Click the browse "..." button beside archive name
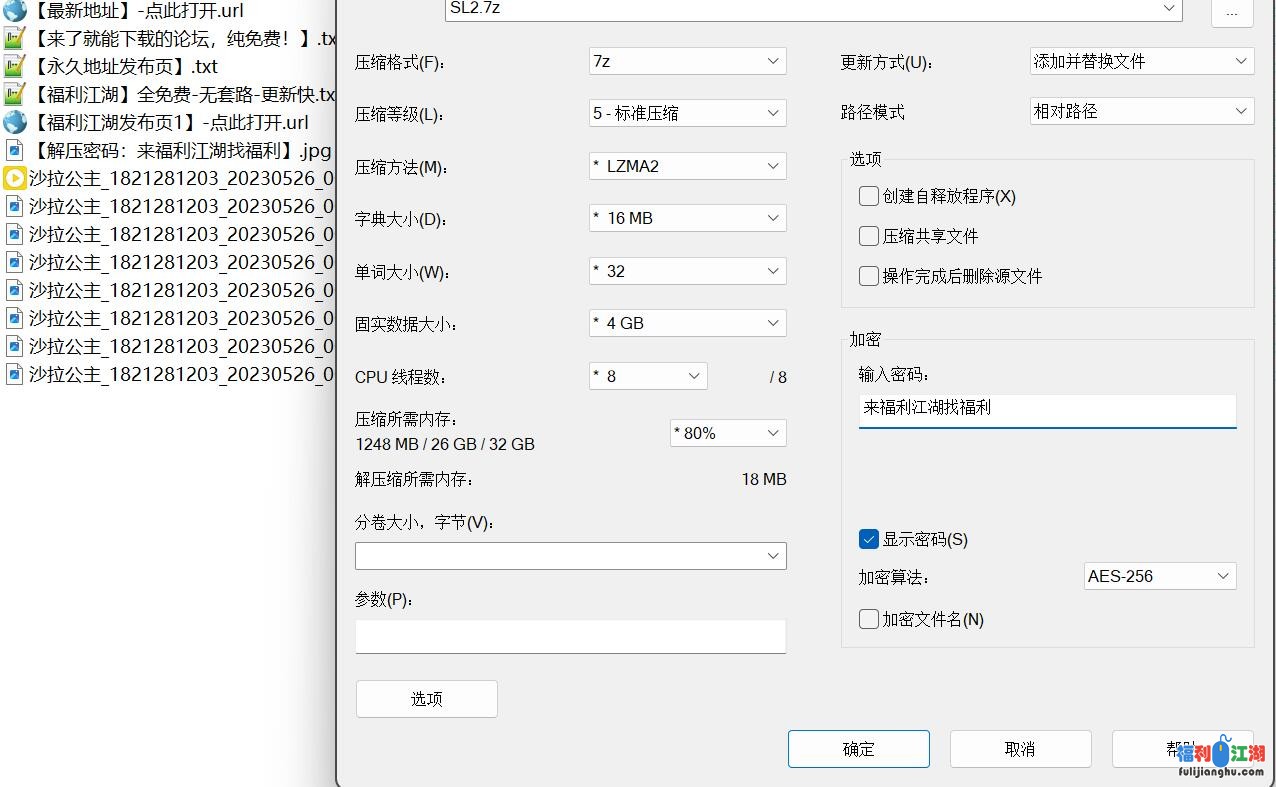 click(x=1231, y=12)
